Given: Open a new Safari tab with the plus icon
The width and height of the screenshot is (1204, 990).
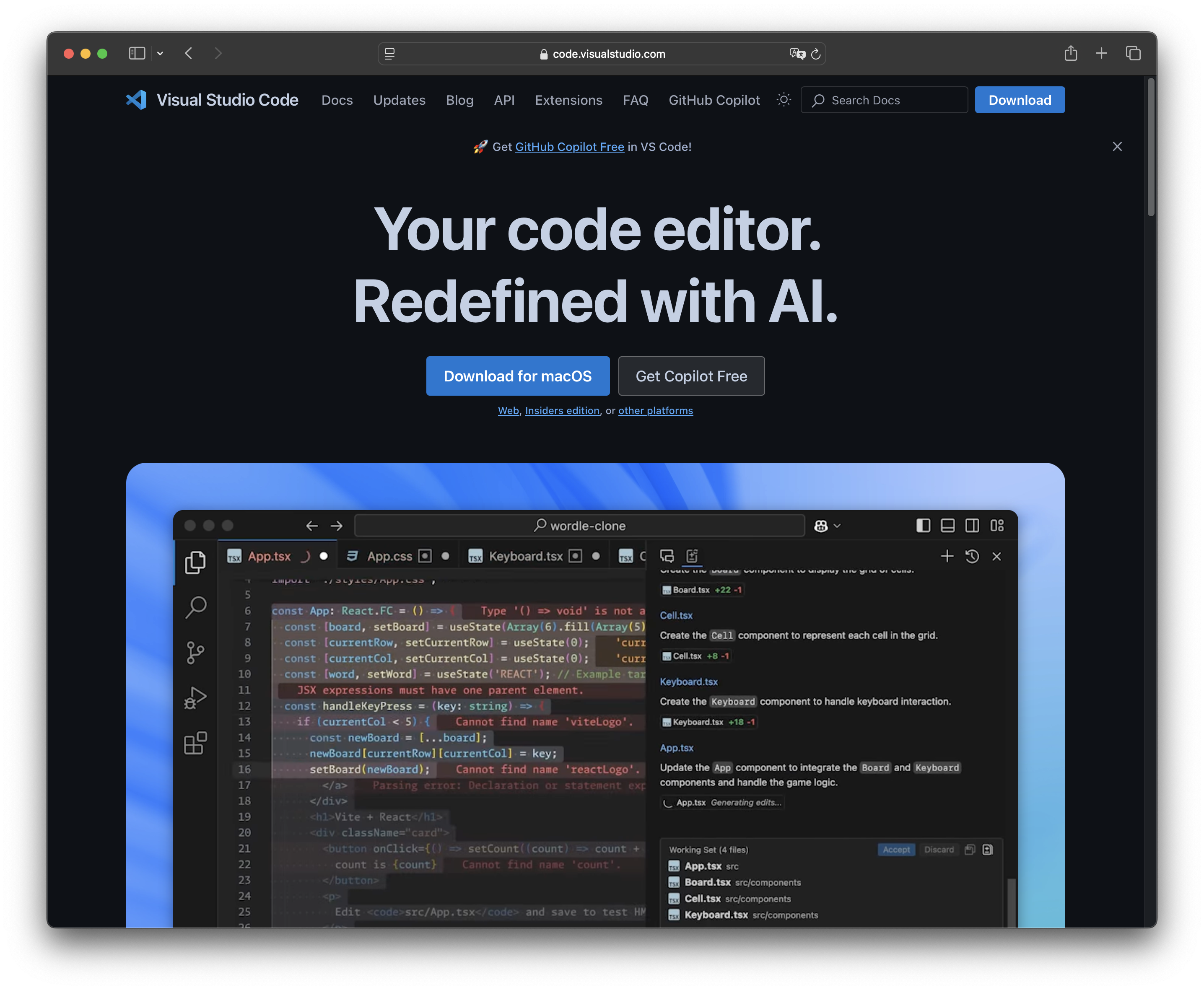Looking at the screenshot, I should [1101, 54].
